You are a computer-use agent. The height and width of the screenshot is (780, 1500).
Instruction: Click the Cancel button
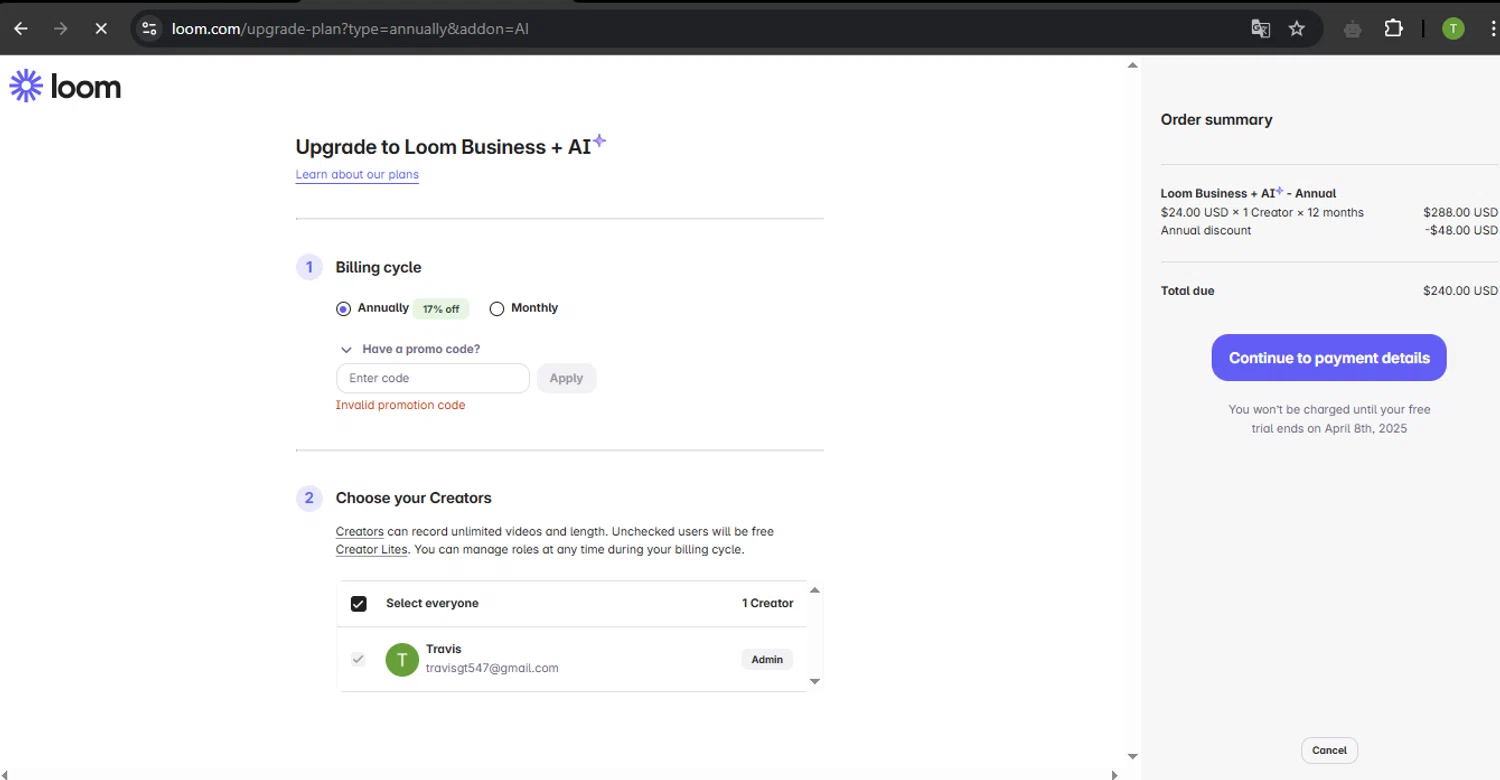(x=1329, y=750)
